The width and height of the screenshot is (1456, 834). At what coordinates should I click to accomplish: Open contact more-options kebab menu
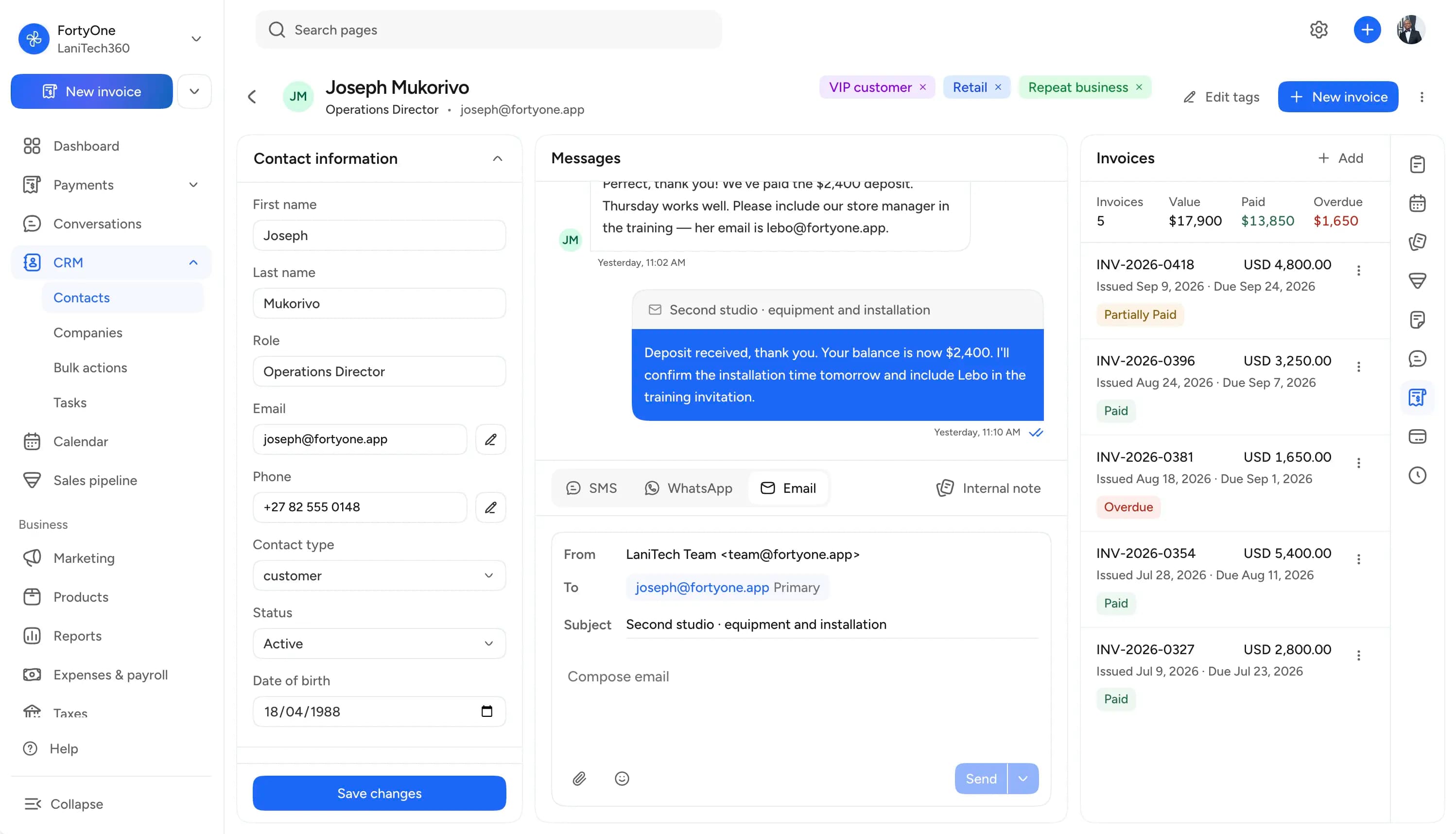(x=1421, y=97)
